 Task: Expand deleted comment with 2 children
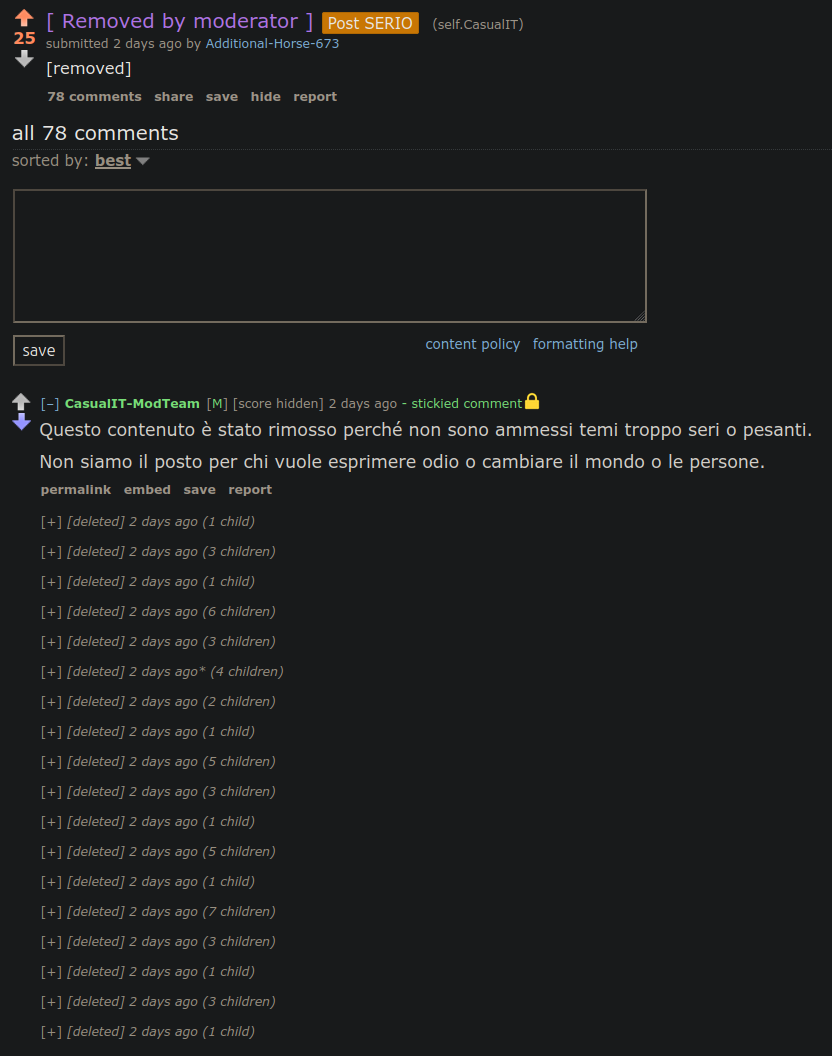pos(51,702)
